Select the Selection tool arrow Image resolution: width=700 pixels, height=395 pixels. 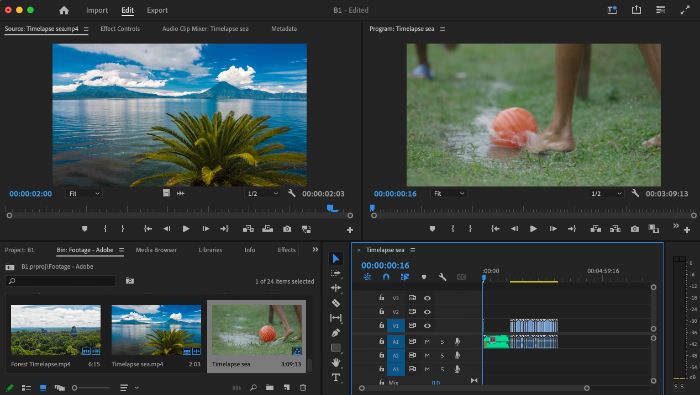[336, 258]
